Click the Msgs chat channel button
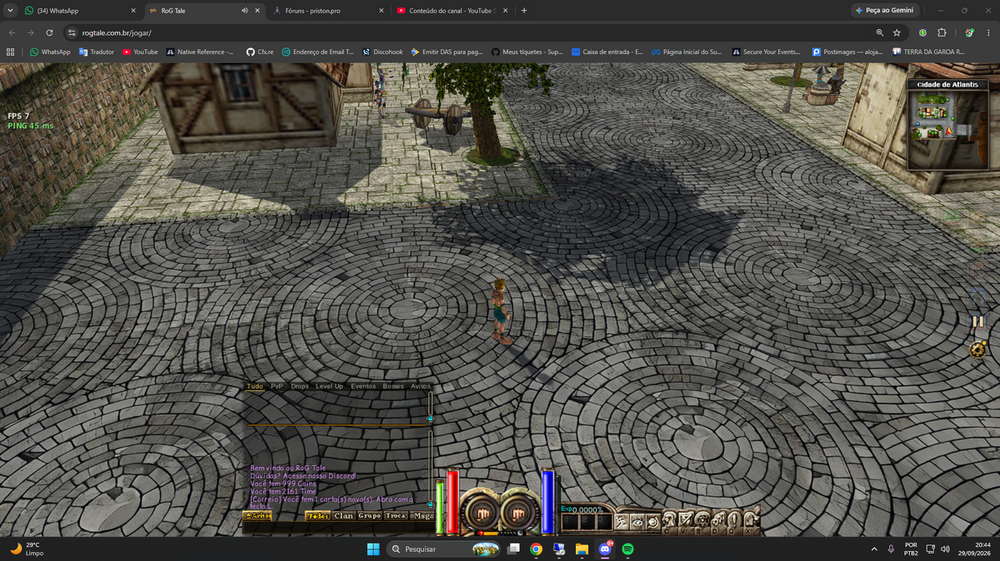The height and width of the screenshot is (561, 1000). (422, 516)
